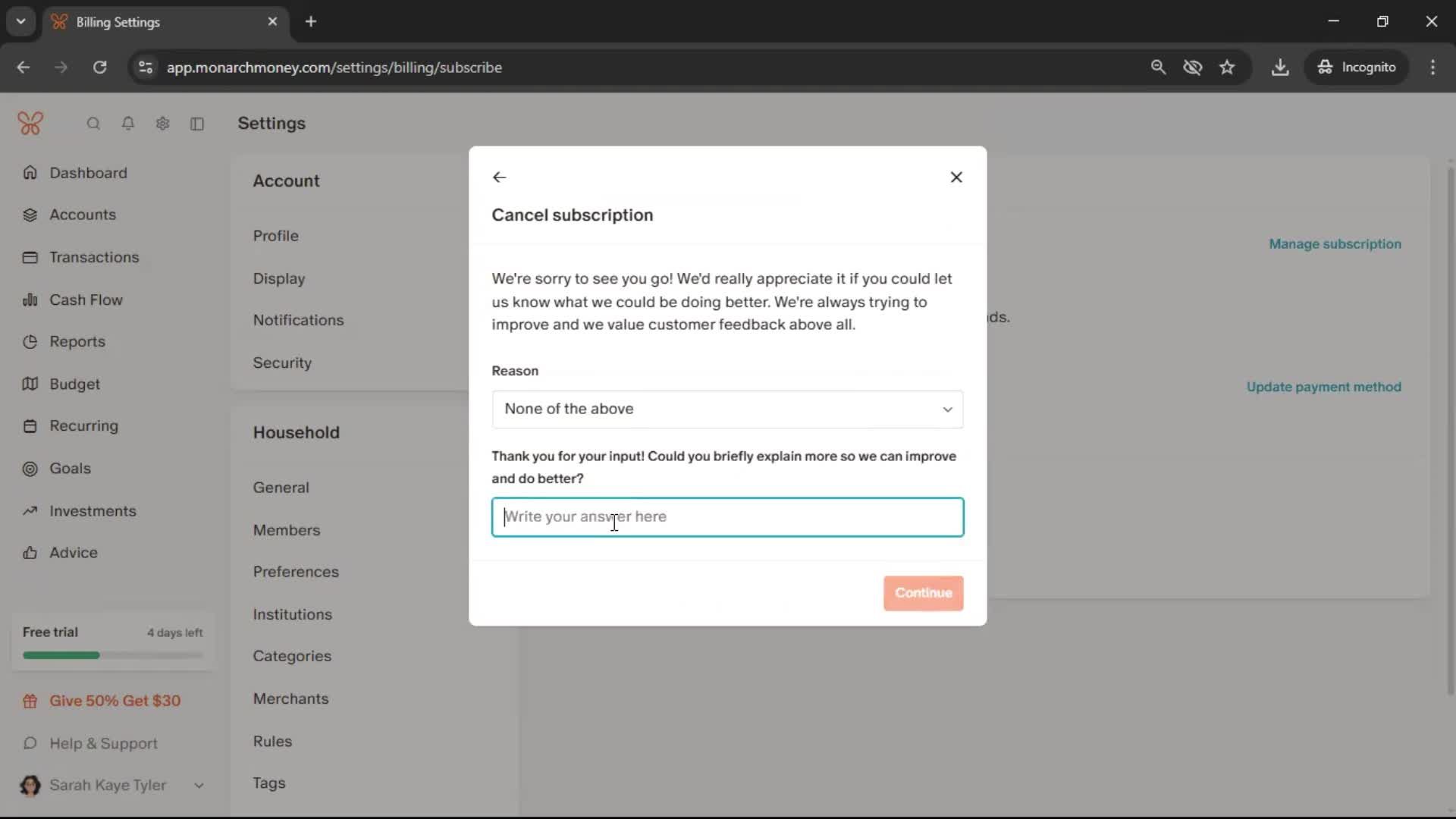Go back with the modal arrow icon
Screen dimensions: 1456x819
coord(499,177)
